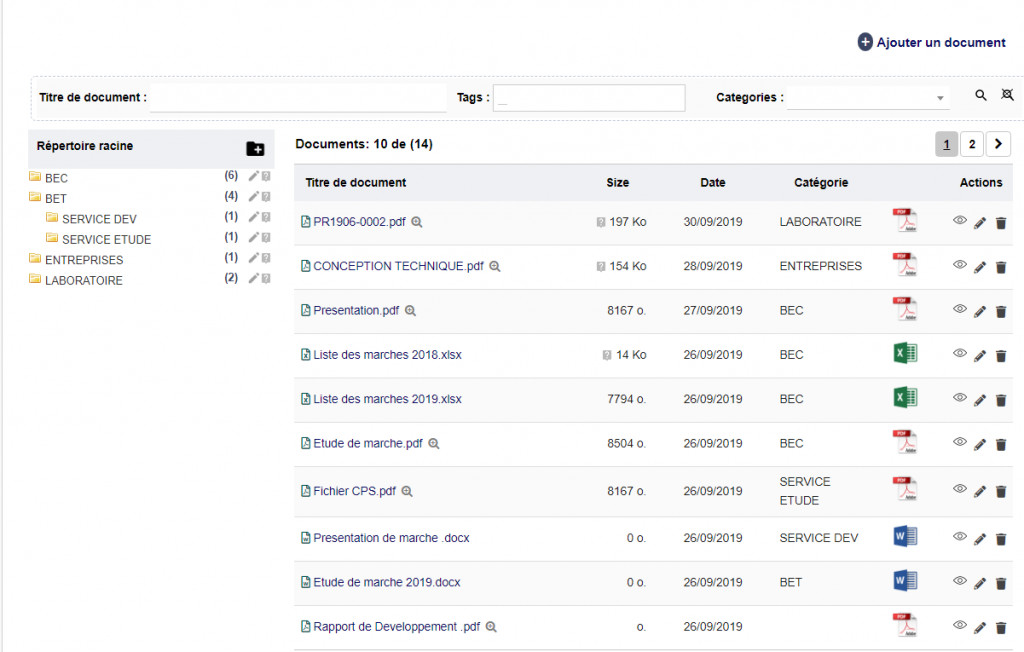
Task: Go to next page using the arrow button
Action: coord(998,145)
